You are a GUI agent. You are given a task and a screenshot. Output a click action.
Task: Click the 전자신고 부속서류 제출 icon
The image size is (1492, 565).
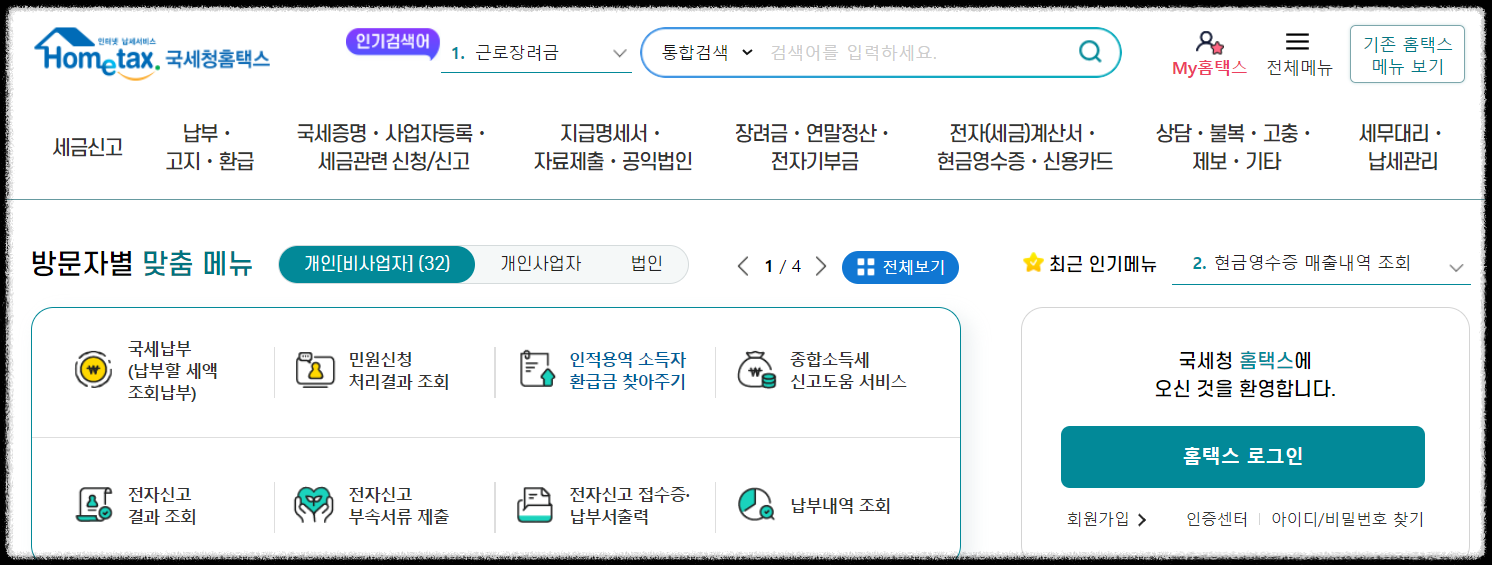(x=314, y=505)
